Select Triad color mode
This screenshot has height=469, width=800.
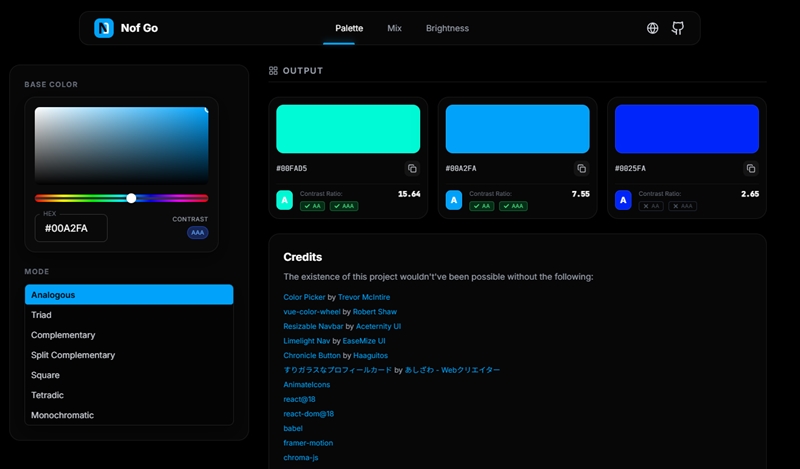point(41,315)
